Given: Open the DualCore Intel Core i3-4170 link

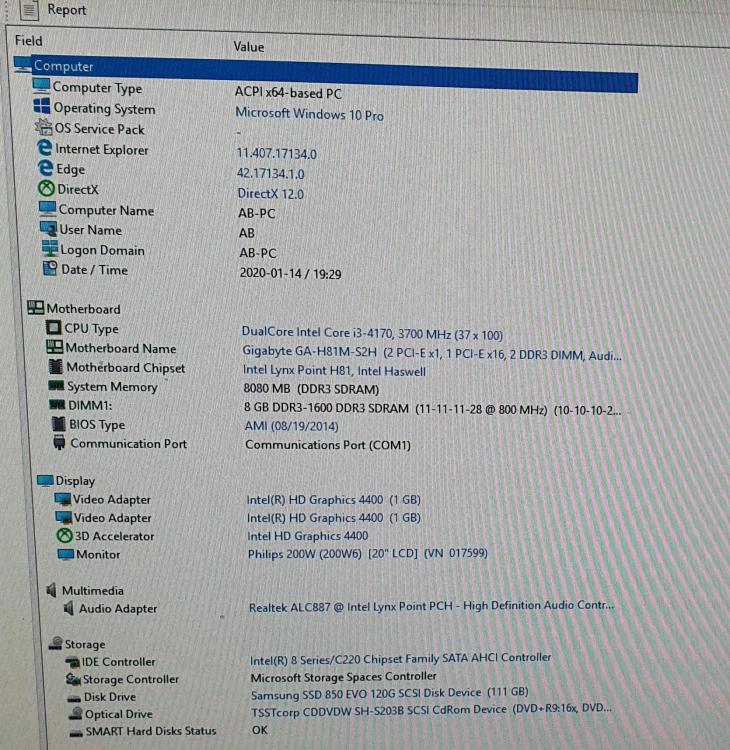Looking at the screenshot, I should [x=372, y=332].
